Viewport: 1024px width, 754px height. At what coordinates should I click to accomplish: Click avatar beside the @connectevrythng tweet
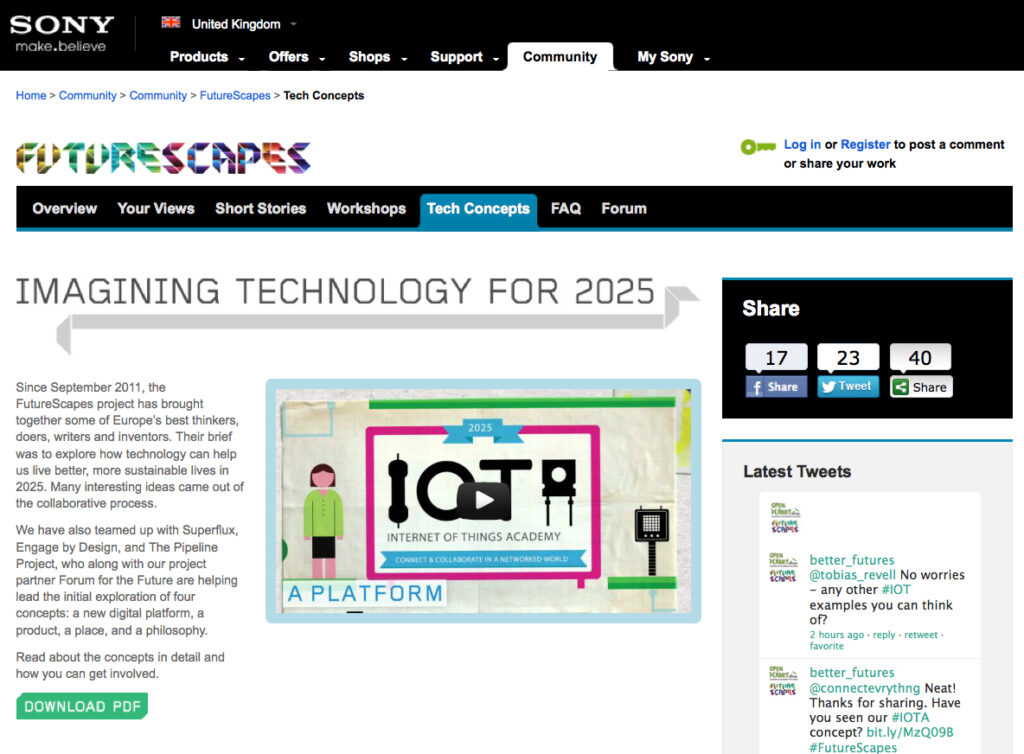(x=784, y=680)
